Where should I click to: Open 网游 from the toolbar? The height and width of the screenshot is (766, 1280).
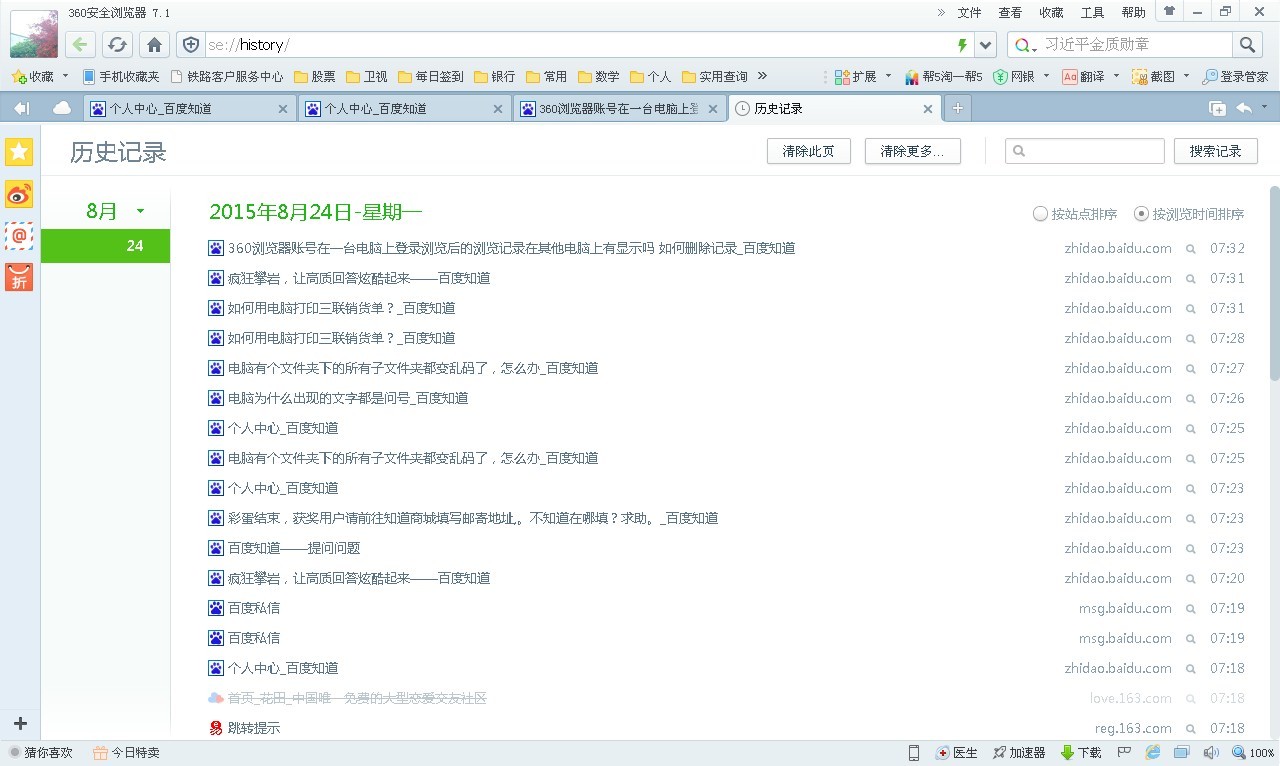(1022, 76)
